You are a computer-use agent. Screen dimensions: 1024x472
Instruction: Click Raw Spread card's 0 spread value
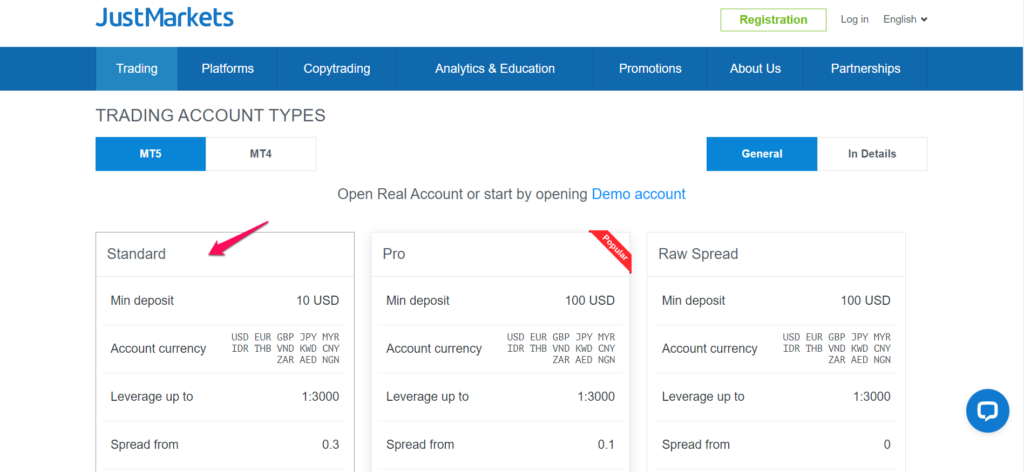point(887,445)
